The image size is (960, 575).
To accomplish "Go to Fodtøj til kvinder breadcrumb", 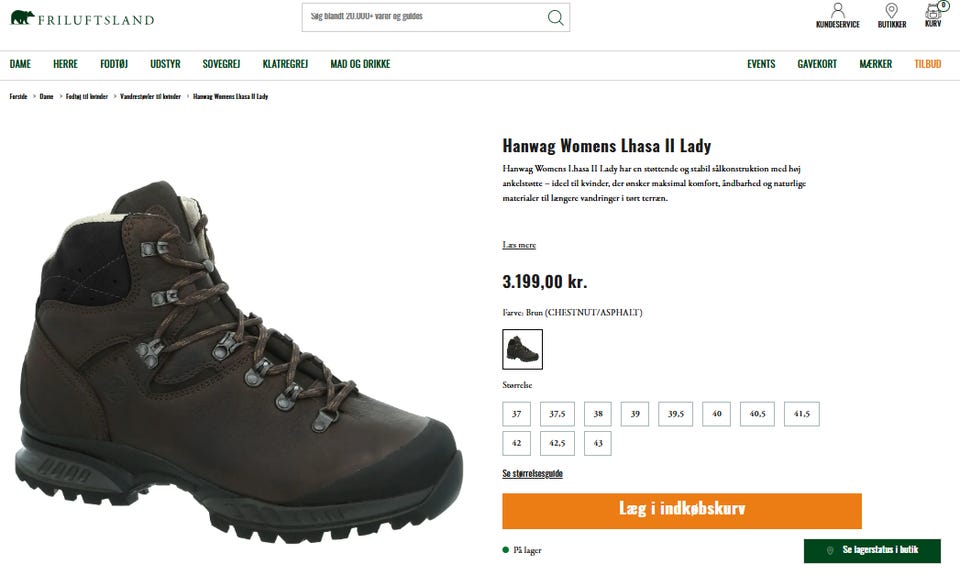I will (87, 96).
